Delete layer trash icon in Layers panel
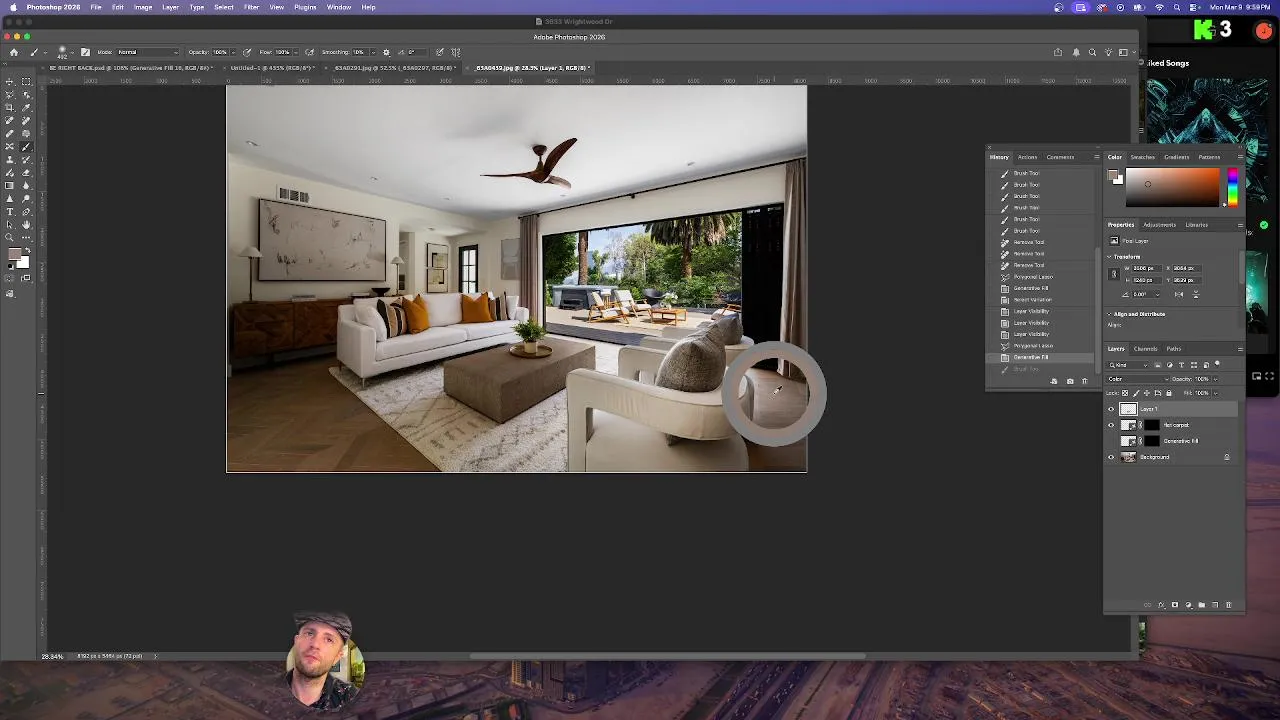Screen dimensions: 1280x720 pyautogui.click(x=1229, y=605)
